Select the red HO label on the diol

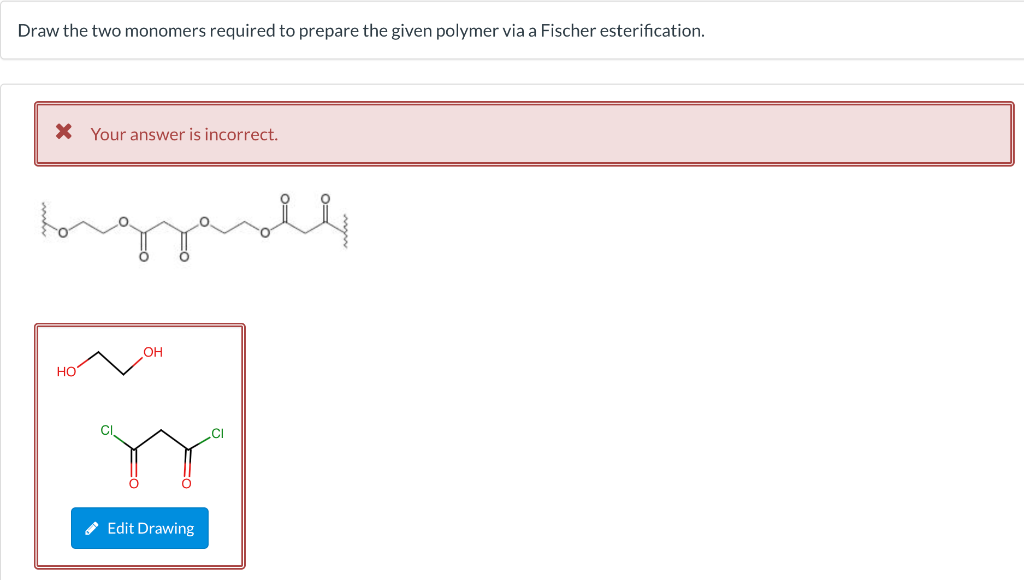click(68, 370)
